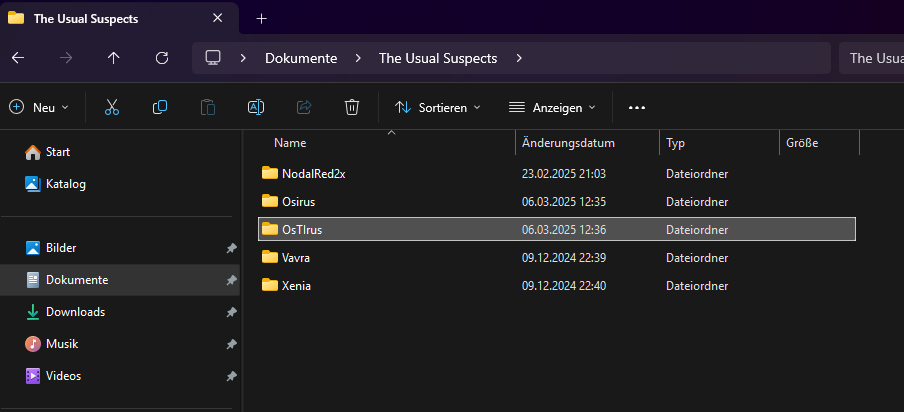Click the Rename icon in toolbar

[x=256, y=107]
